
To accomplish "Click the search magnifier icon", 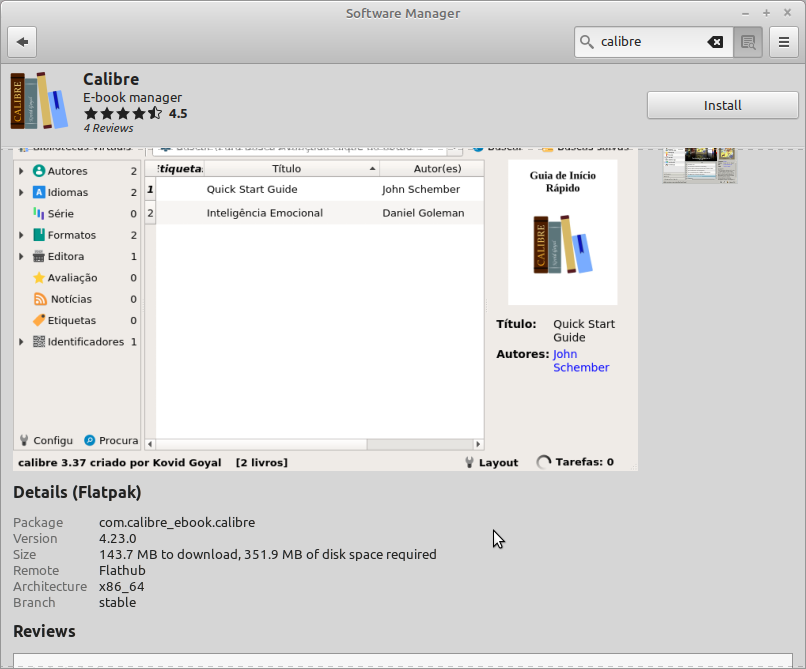I will 587,42.
